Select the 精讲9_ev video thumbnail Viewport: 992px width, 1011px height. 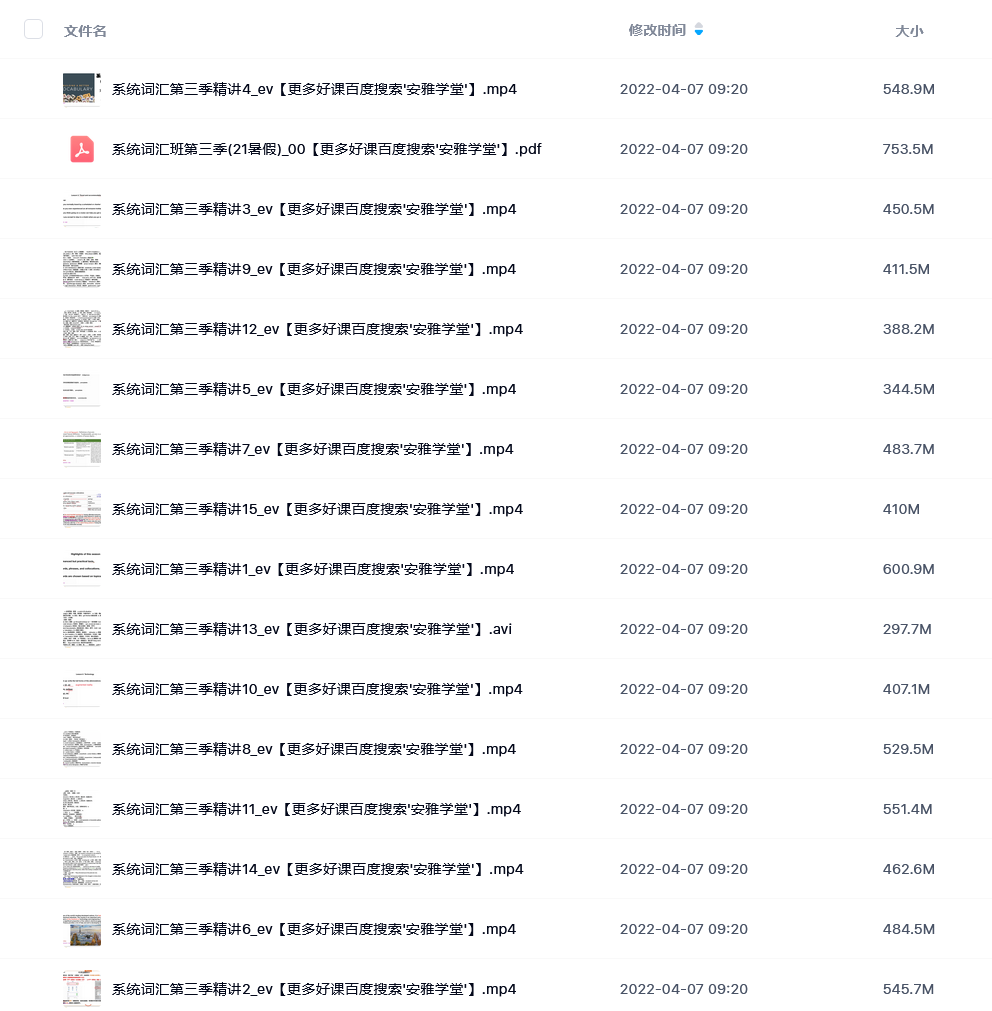(x=82, y=269)
